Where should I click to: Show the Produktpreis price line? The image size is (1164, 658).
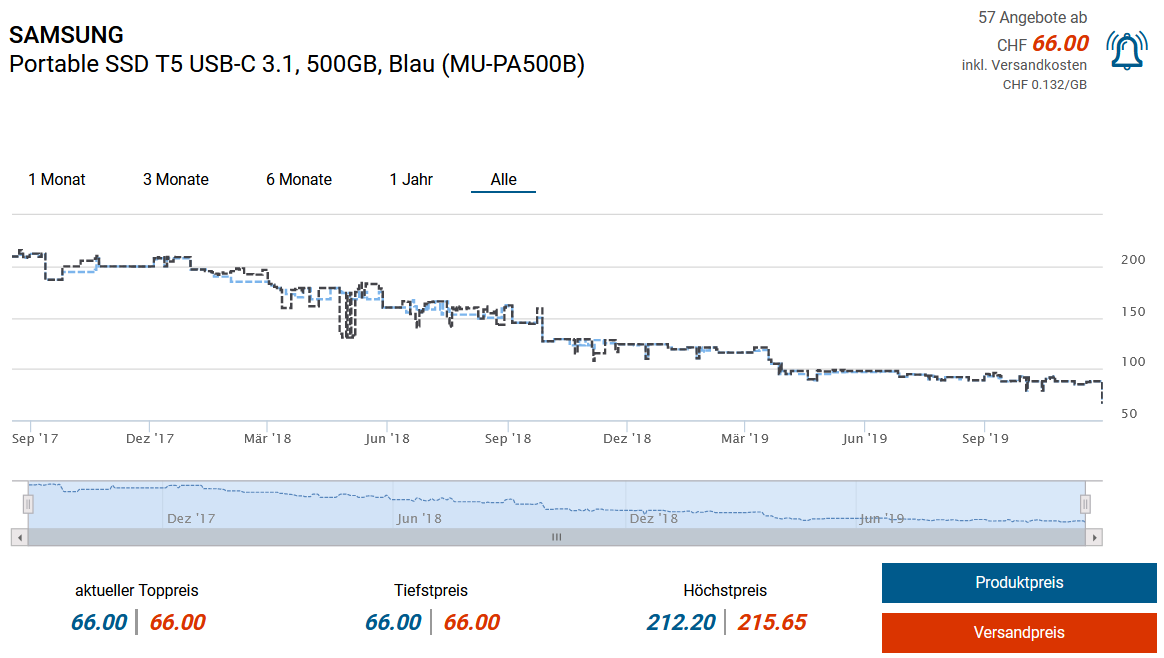[x=1019, y=583]
